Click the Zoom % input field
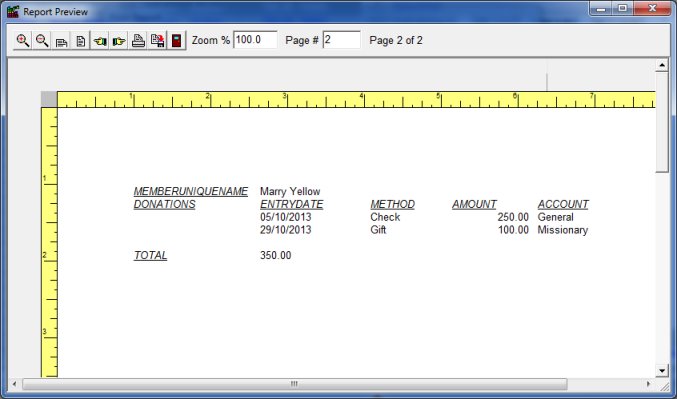 point(255,40)
